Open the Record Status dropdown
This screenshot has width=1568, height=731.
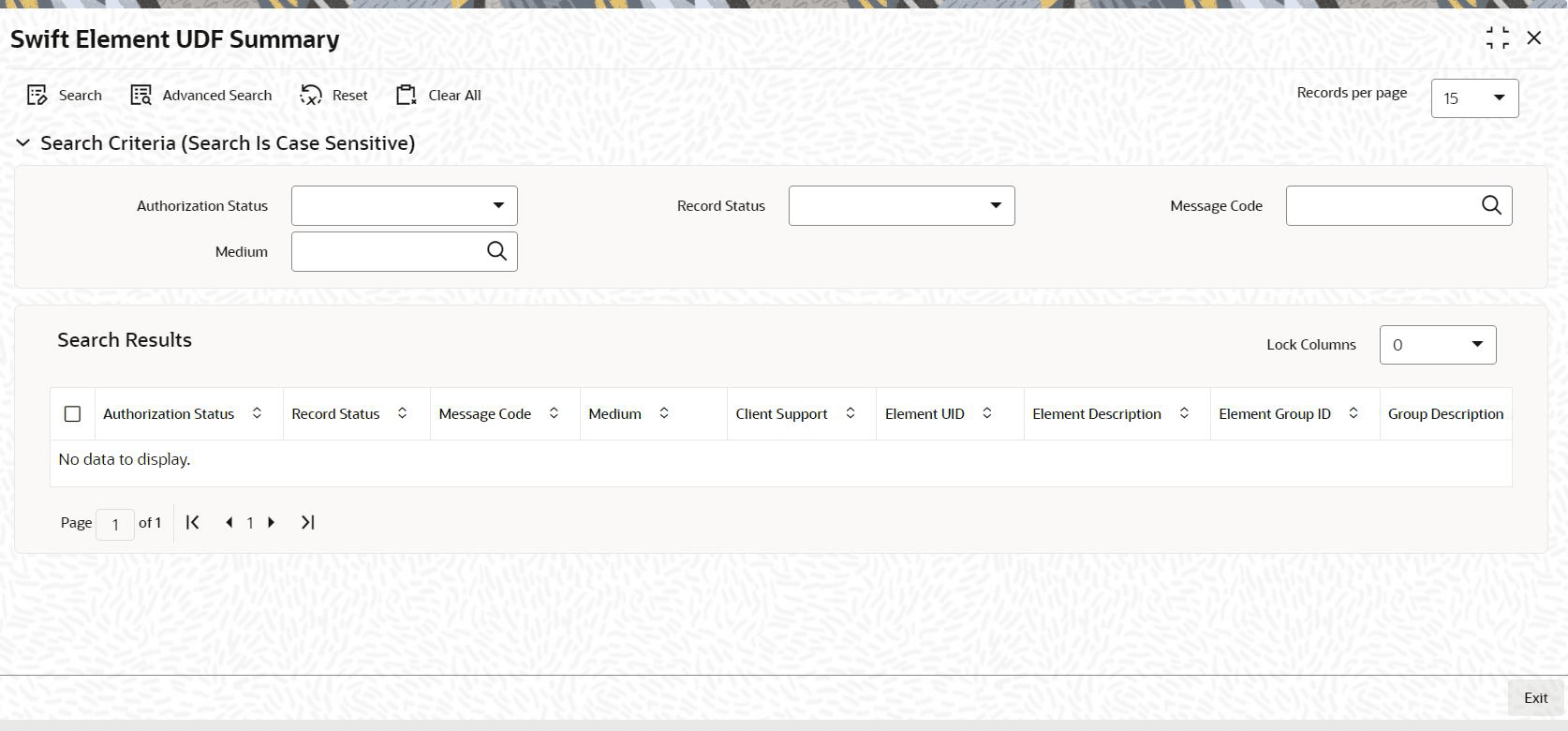(x=901, y=206)
